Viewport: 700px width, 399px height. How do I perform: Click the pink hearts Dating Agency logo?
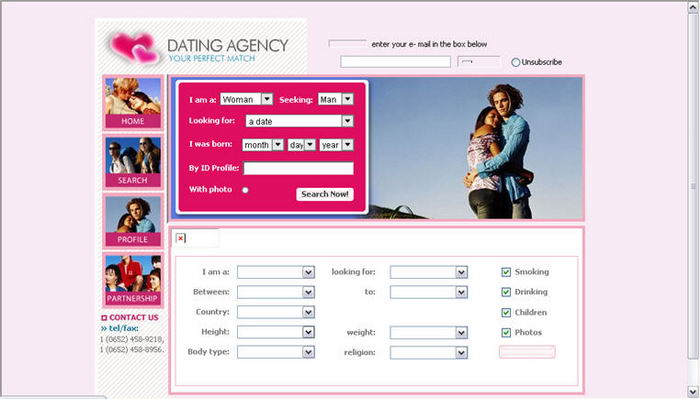(134, 47)
